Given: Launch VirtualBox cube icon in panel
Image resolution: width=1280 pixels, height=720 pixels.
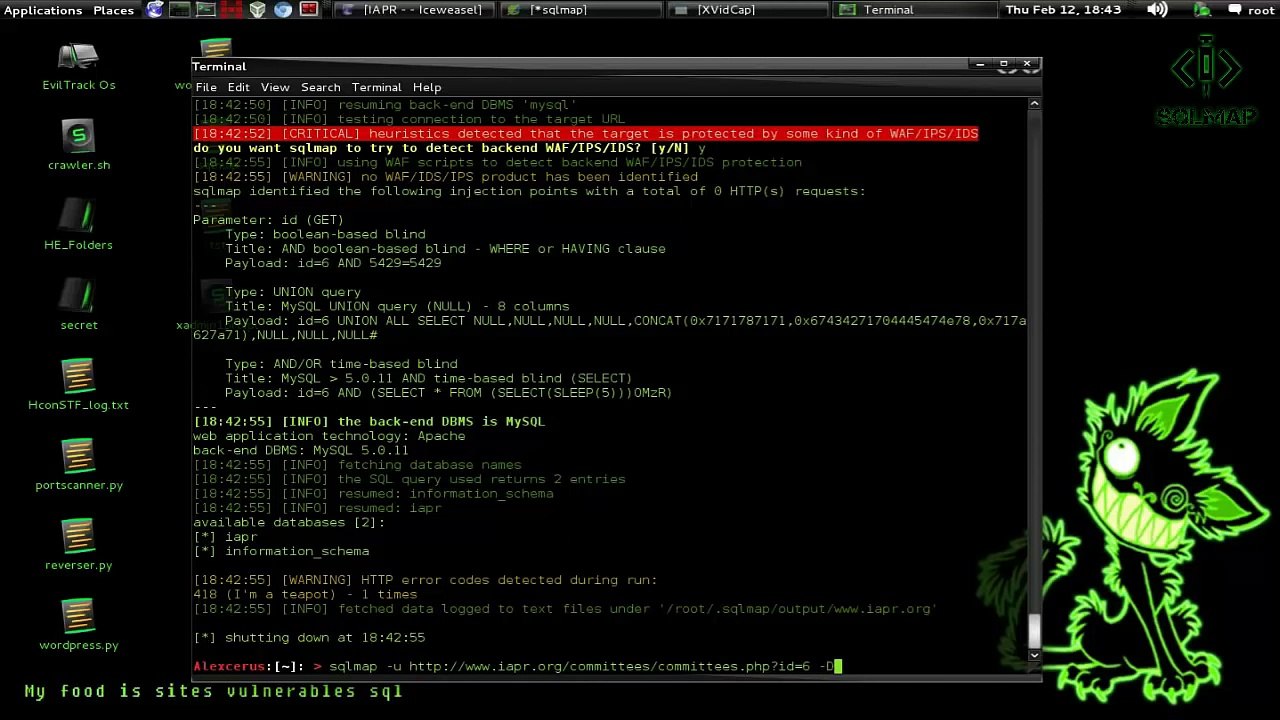Looking at the screenshot, I should coord(257,10).
